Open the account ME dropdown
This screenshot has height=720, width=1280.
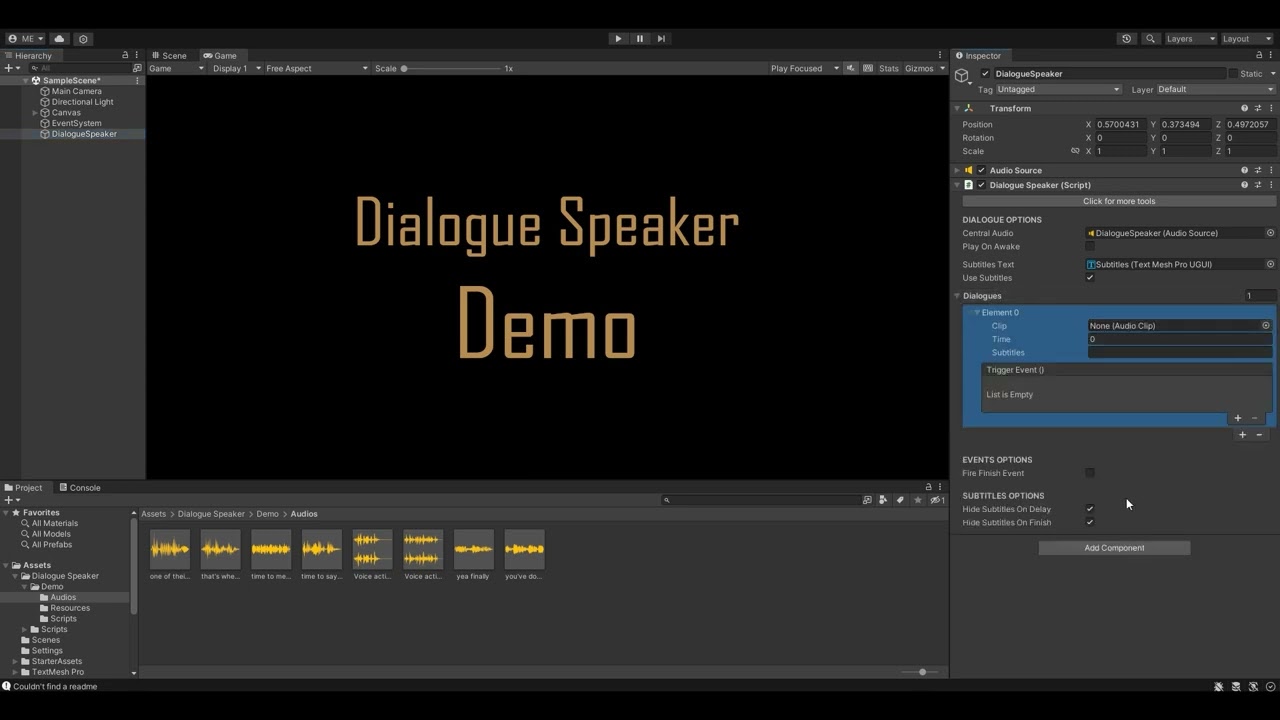pos(26,39)
